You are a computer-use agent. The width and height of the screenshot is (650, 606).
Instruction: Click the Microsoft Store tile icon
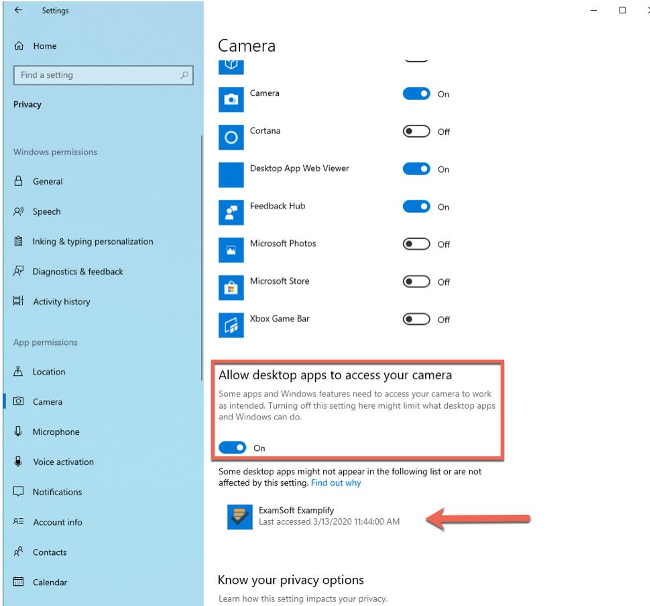(231, 288)
